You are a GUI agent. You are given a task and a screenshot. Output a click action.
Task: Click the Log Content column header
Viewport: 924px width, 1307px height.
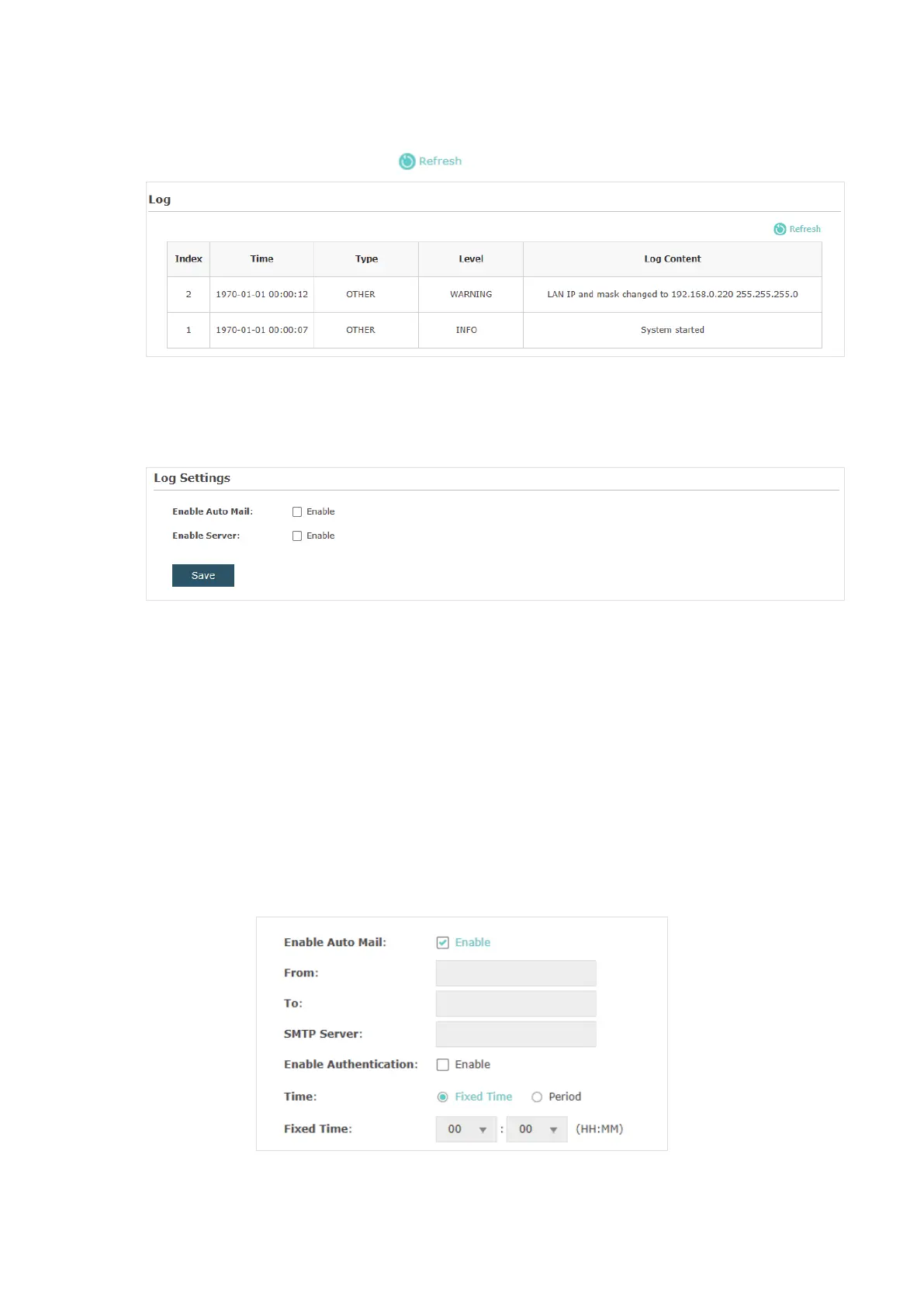tap(673, 259)
